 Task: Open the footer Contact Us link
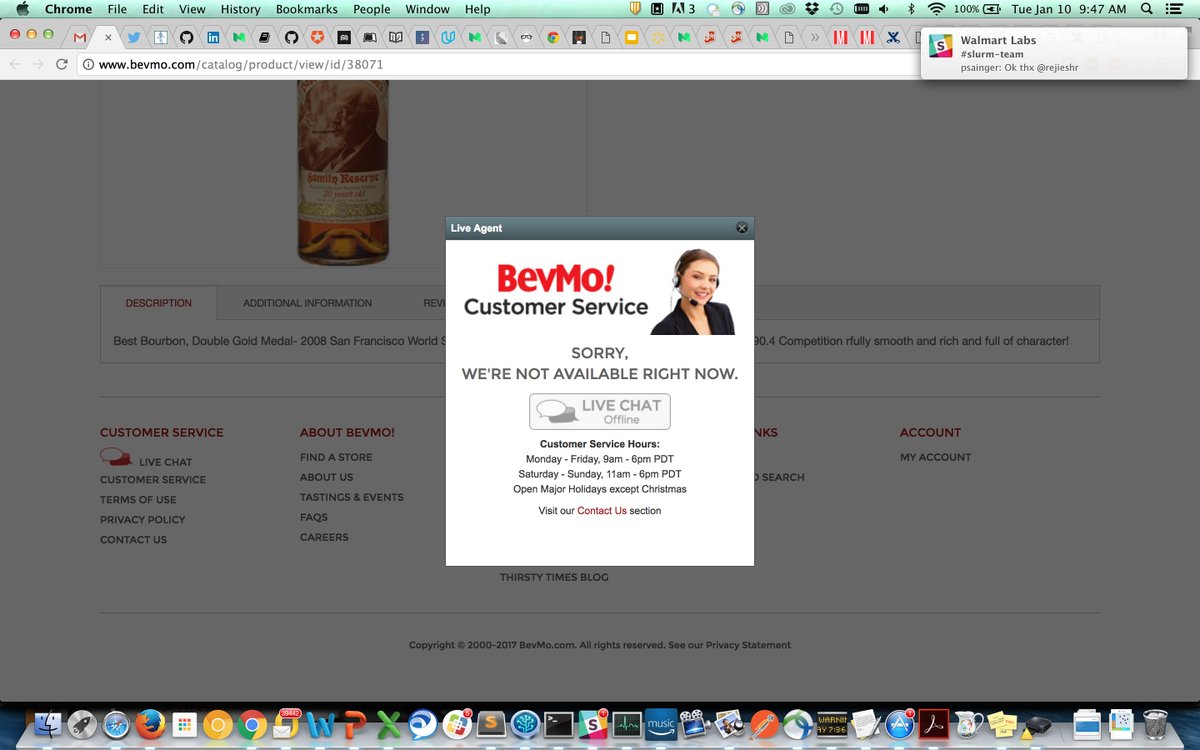click(133, 540)
